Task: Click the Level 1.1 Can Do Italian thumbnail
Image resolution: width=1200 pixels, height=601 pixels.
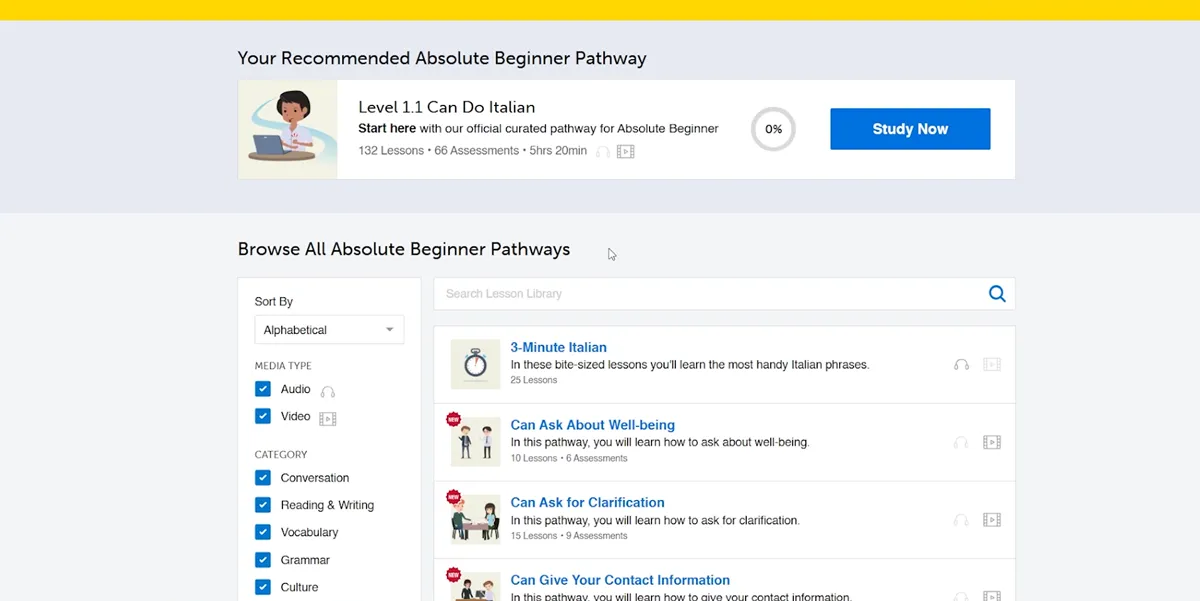Action: 288,129
